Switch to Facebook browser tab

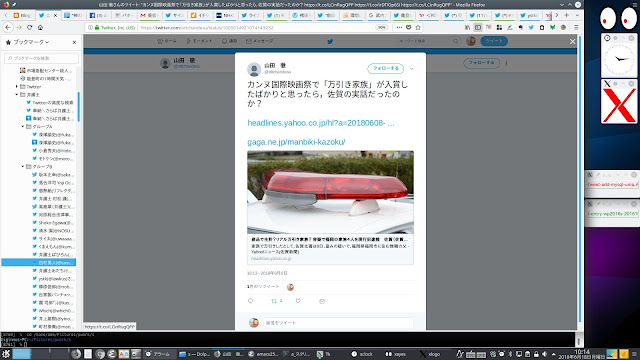tap(98, 15)
